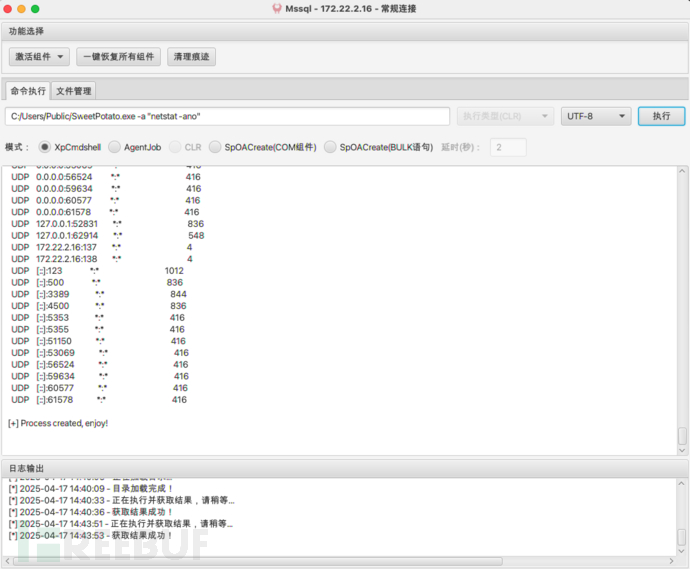Click the command output vertical scrollbar
Image resolution: width=690 pixels, height=569 pixels.
(682, 436)
